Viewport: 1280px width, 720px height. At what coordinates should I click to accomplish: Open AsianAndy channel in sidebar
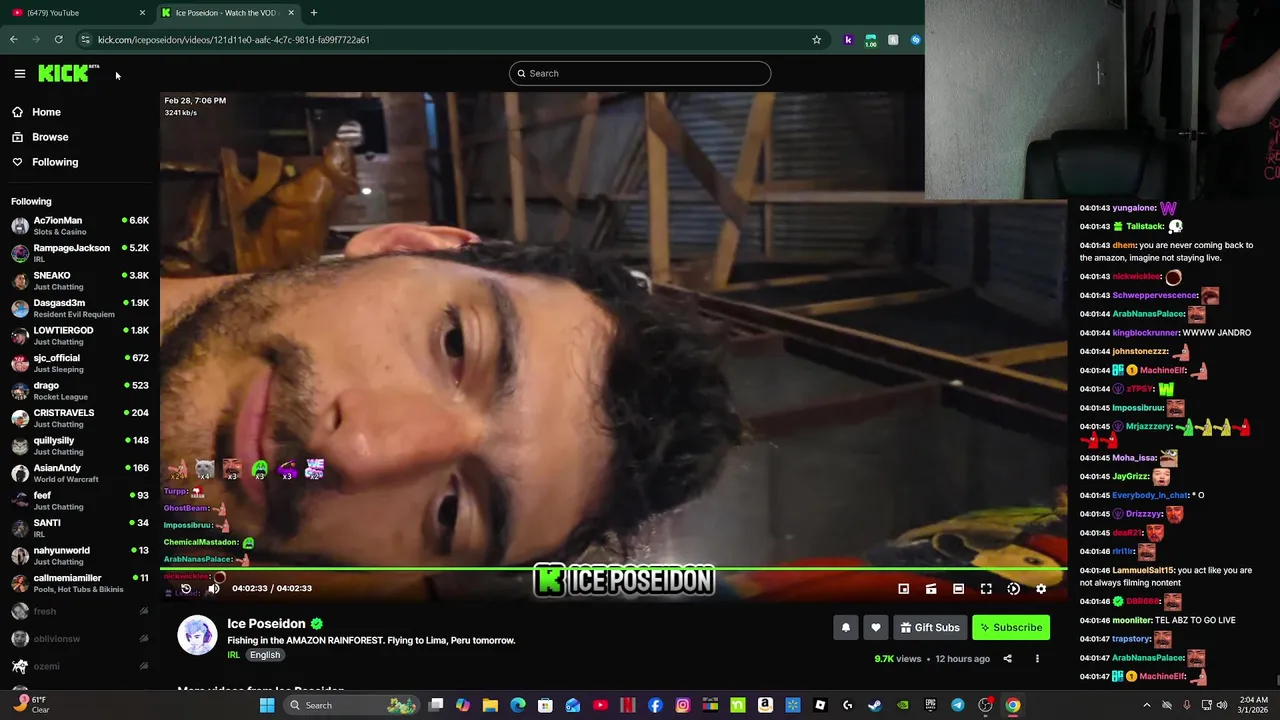[x=80, y=473]
